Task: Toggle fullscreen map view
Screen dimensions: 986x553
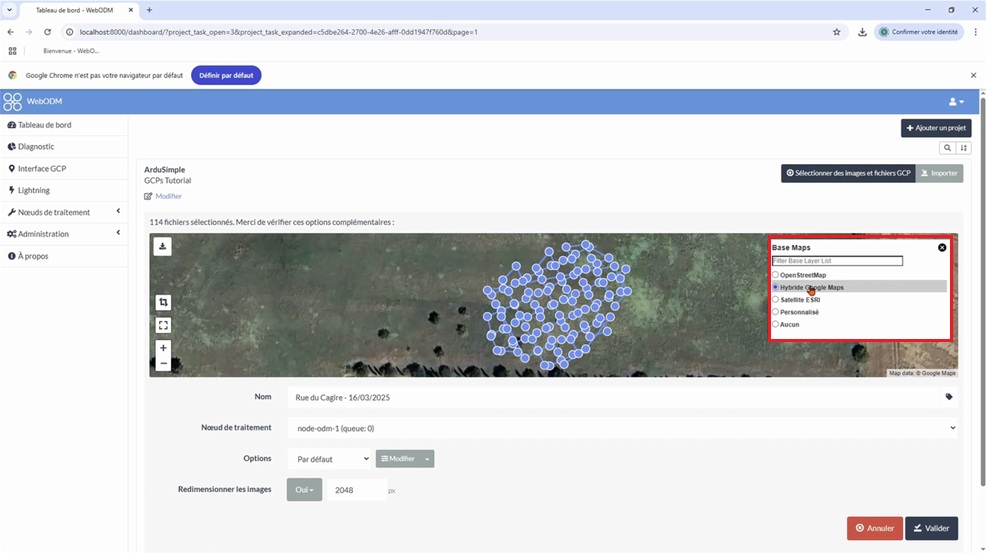Action: pyautogui.click(x=163, y=325)
